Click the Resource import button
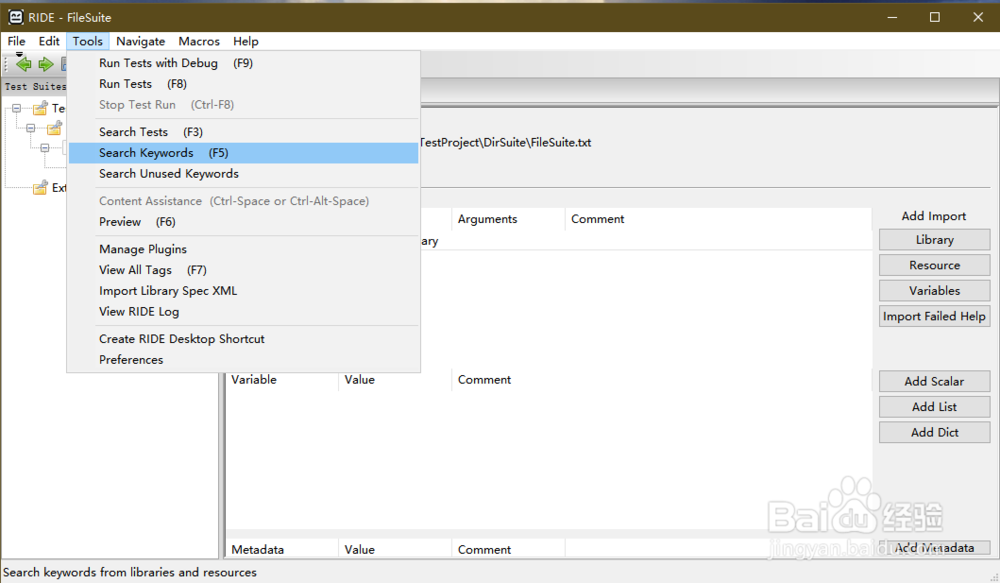Screen dimensions: 1000x583 click(x=934, y=265)
